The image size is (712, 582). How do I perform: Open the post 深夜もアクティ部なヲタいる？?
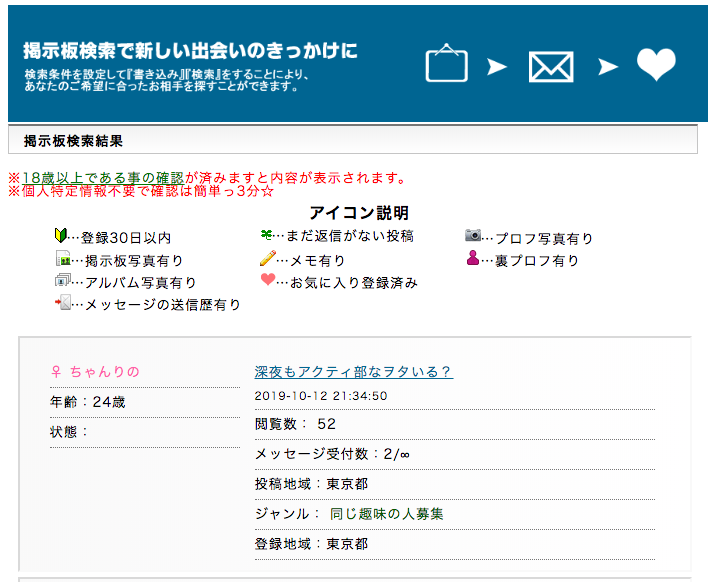[x=353, y=372]
